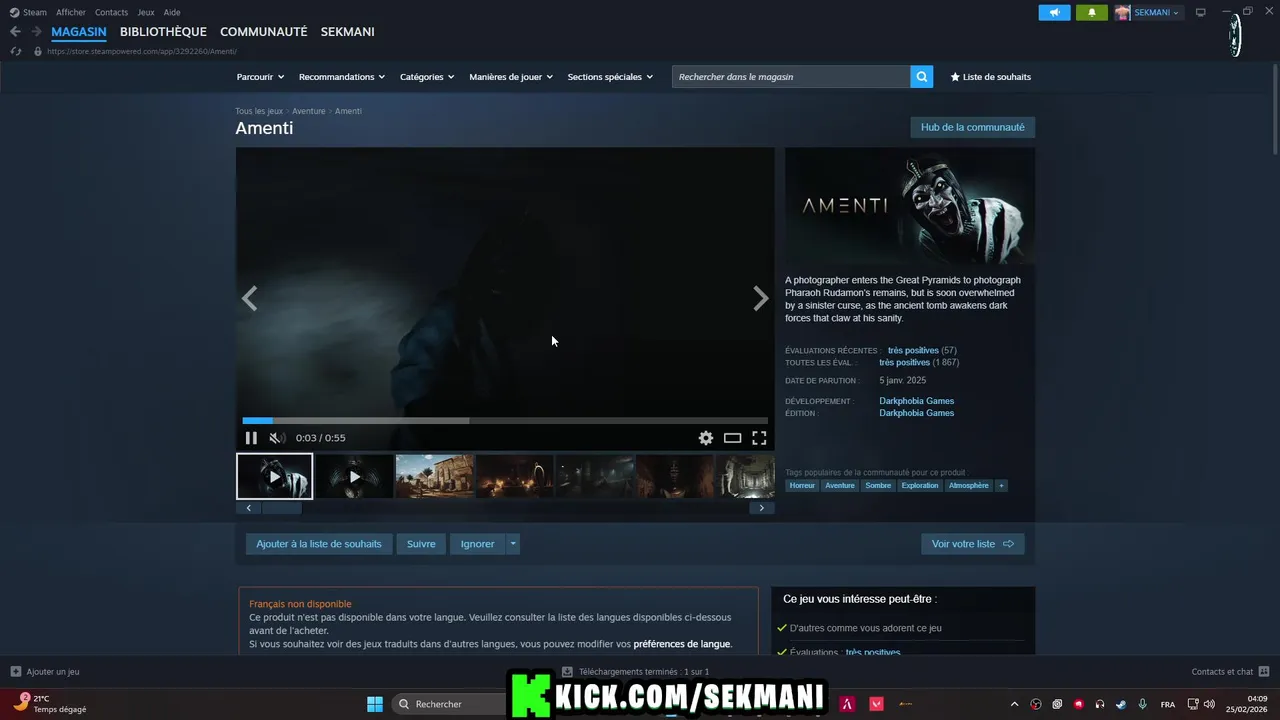The width and height of the screenshot is (1280, 720).
Task: Click the thumbnail strip scrollbar handle
Action: click(281, 508)
